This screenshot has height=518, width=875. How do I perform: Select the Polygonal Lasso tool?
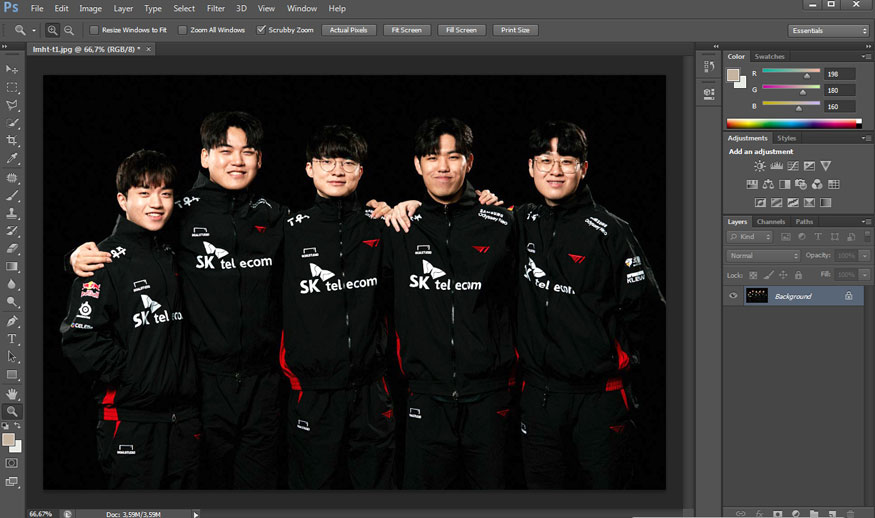(12, 105)
